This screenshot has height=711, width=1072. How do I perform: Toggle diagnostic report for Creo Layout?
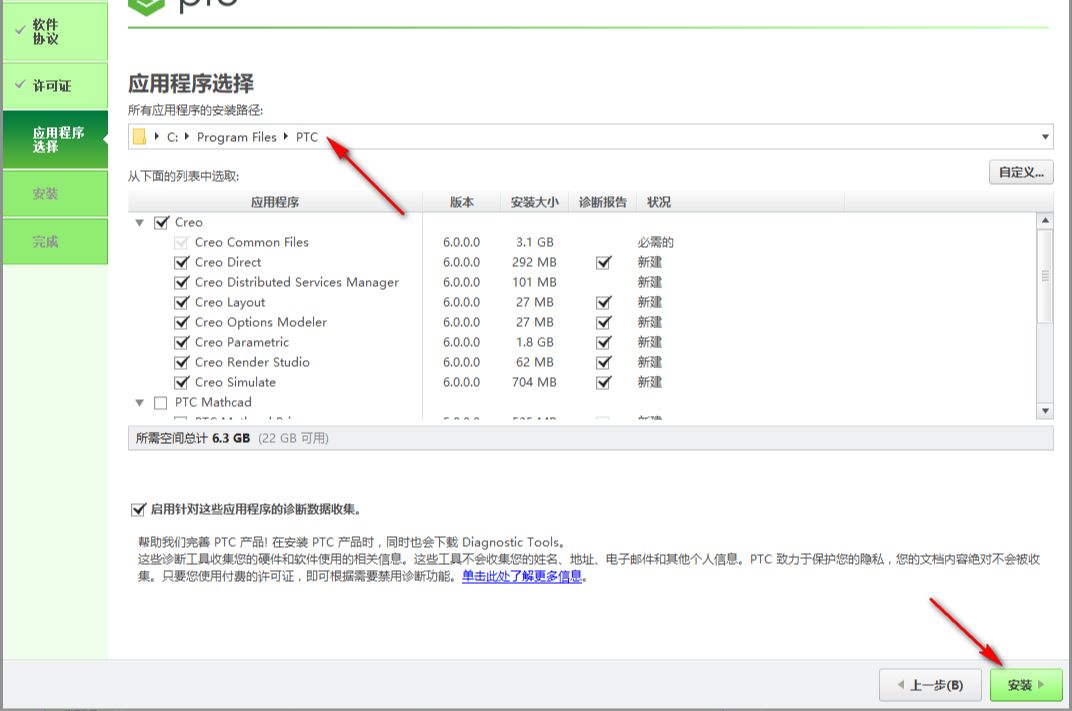click(x=603, y=302)
